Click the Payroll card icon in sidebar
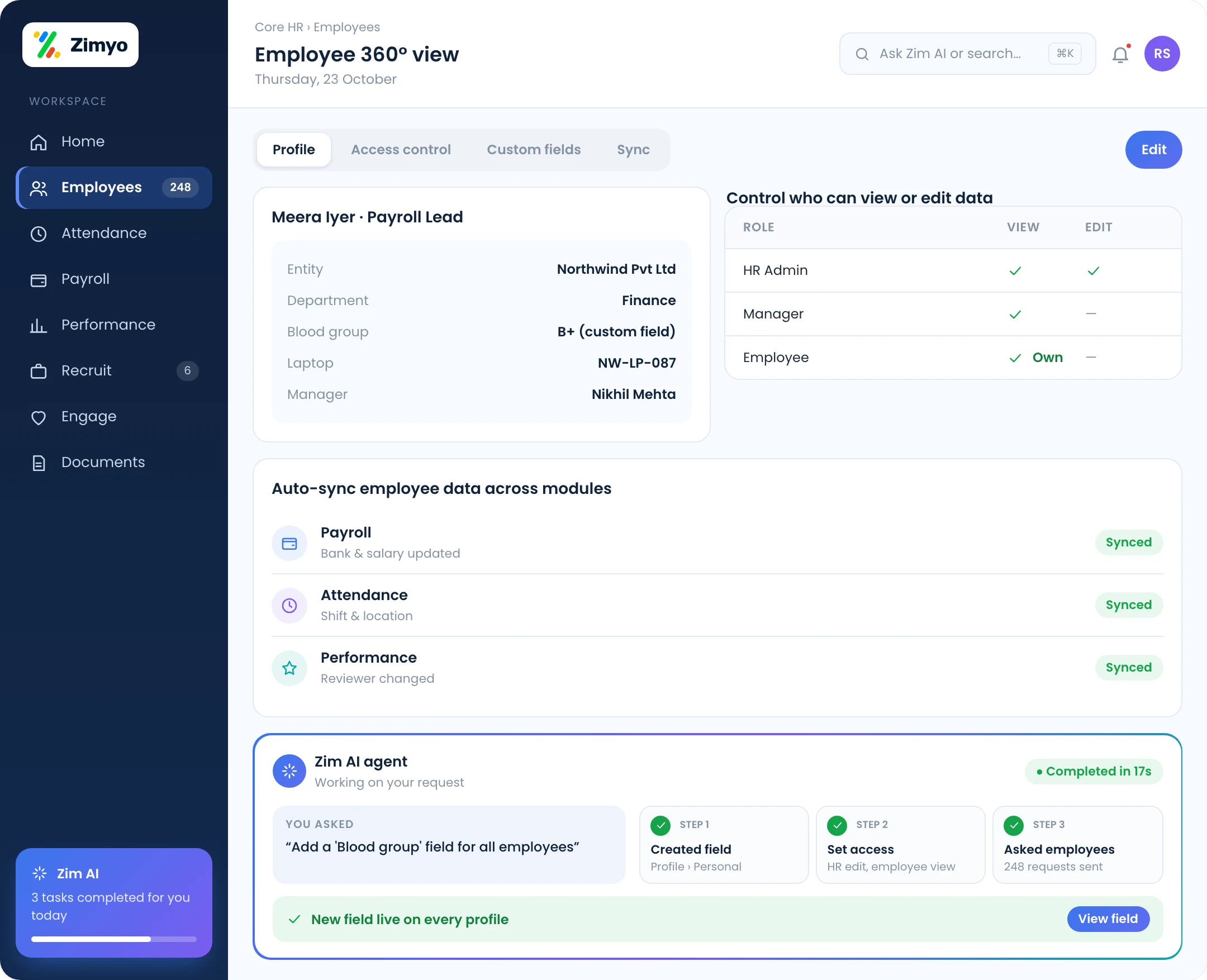This screenshot has height=980, width=1207. click(x=39, y=280)
